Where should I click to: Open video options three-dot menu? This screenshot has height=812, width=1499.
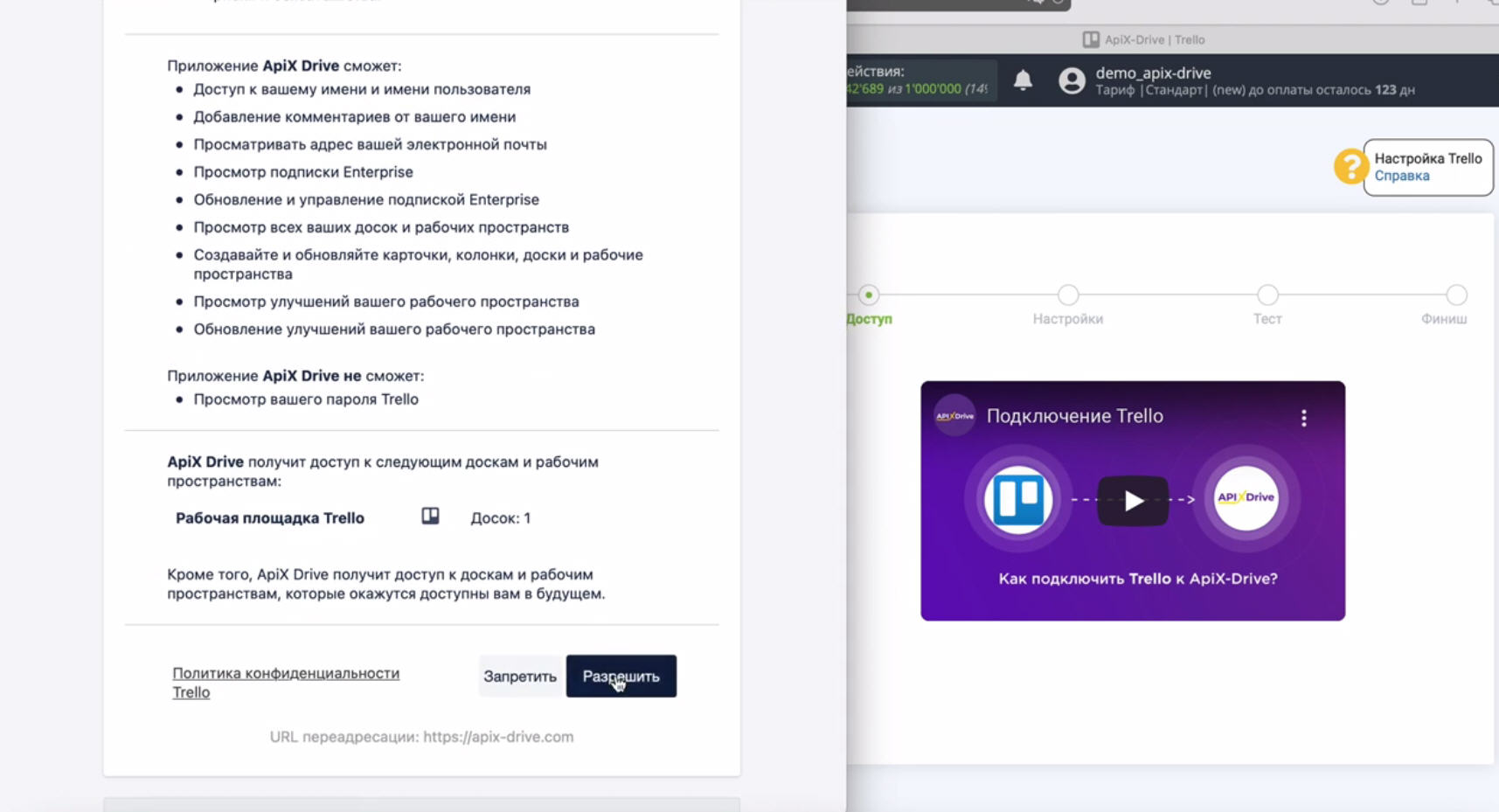[x=1303, y=418]
